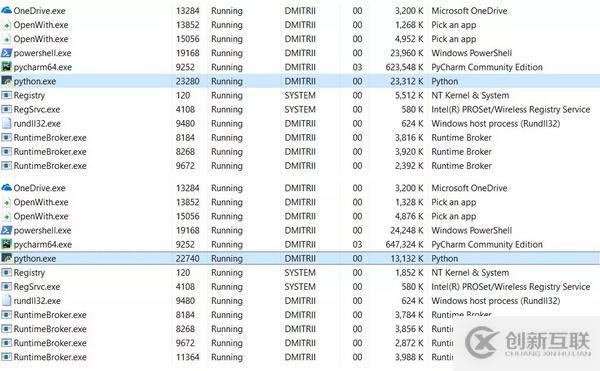Click the memory value 2,392 K
The height and width of the screenshot is (371, 600).
click(409, 166)
